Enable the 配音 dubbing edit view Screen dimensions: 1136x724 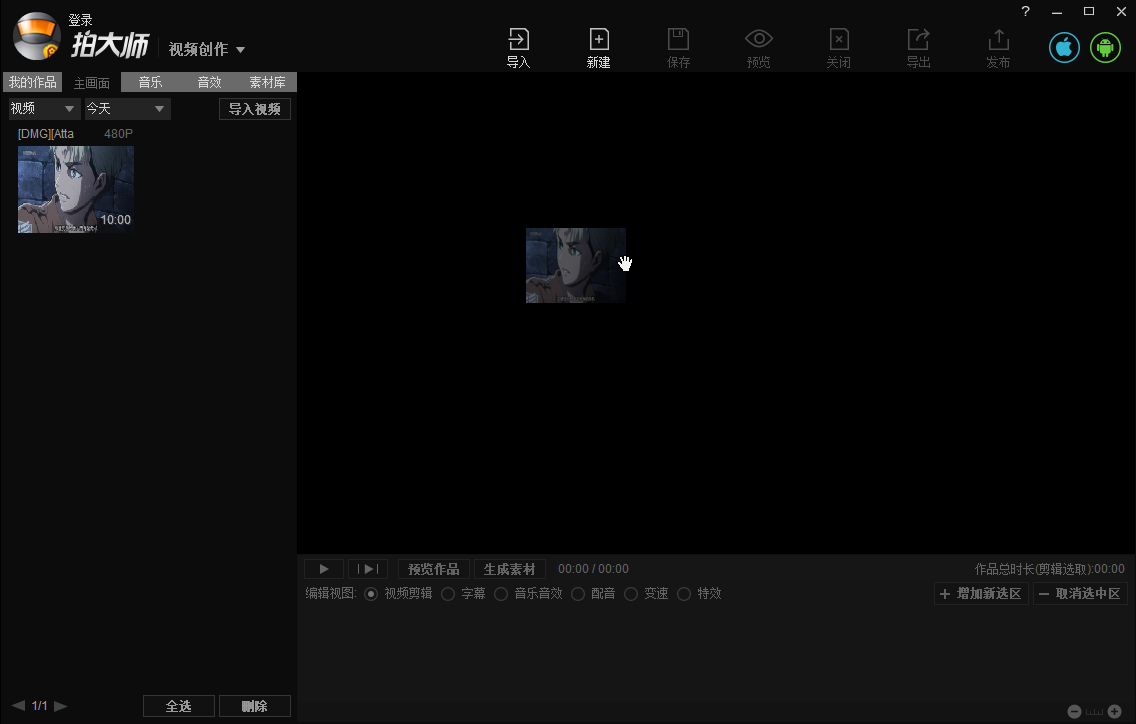click(x=578, y=593)
